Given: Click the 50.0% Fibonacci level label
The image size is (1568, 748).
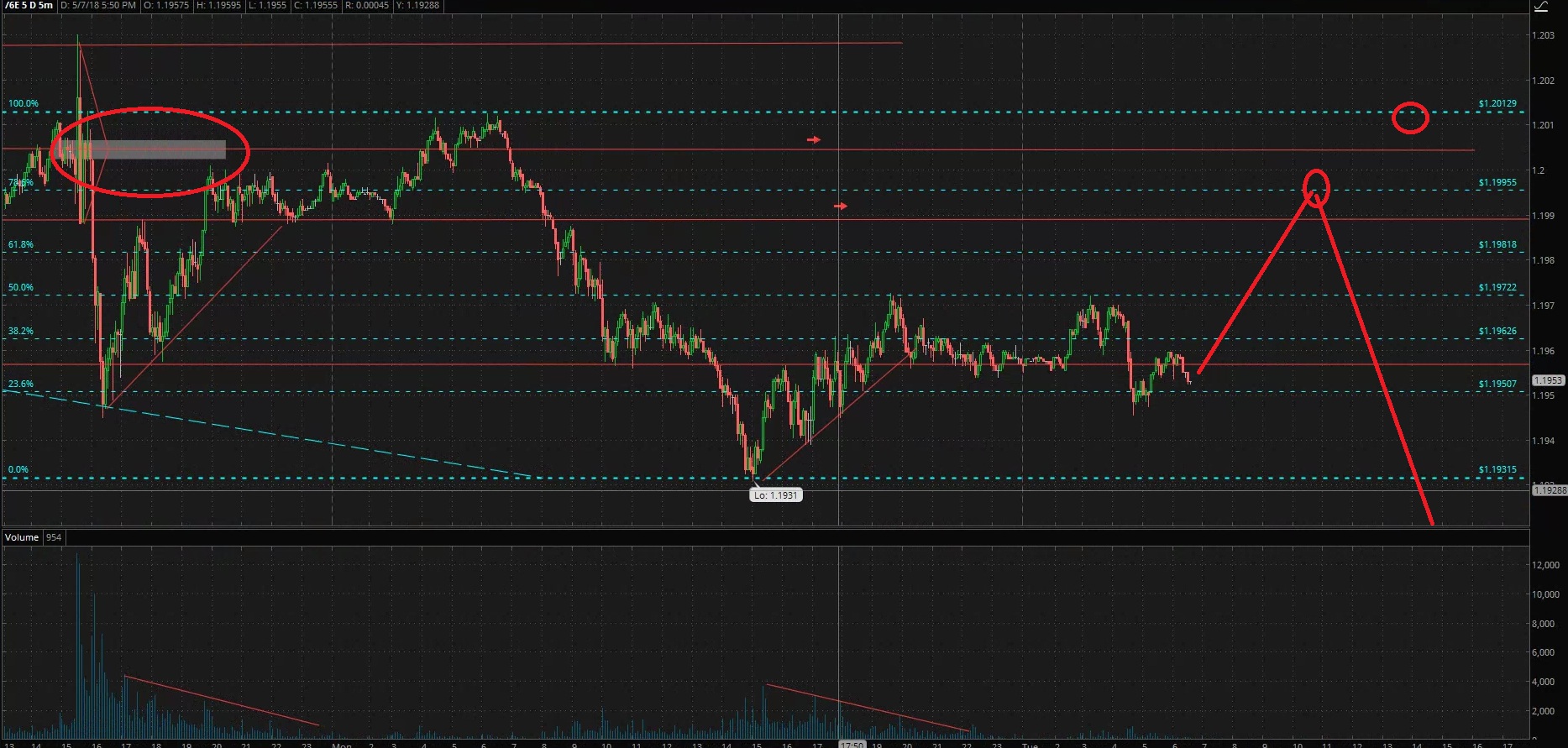Looking at the screenshot, I should click(21, 288).
